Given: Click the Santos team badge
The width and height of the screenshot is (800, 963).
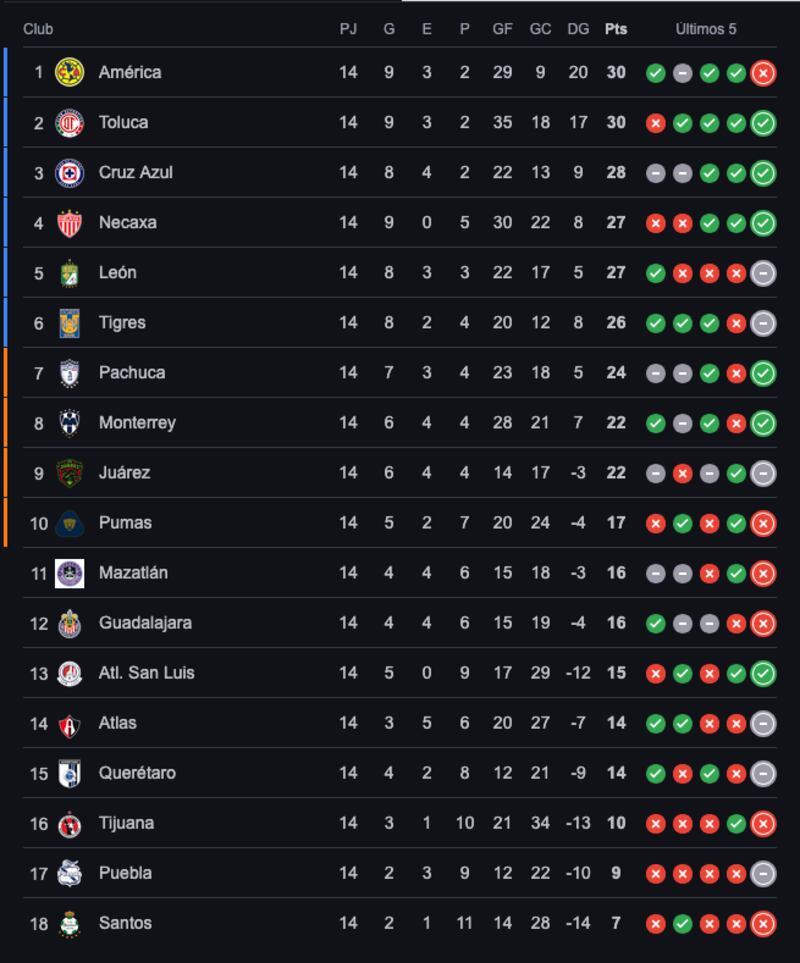Looking at the screenshot, I should pos(69,923).
